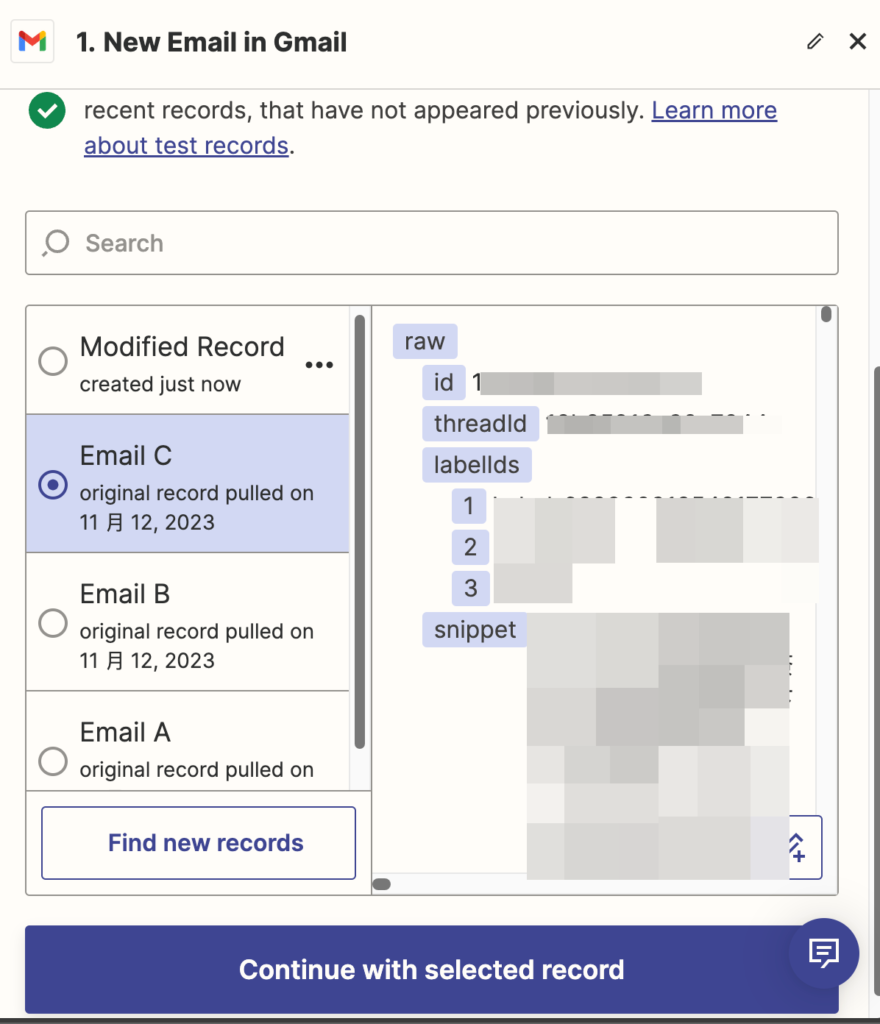
Task: Click the 'raw' field tag
Action: [425, 342]
